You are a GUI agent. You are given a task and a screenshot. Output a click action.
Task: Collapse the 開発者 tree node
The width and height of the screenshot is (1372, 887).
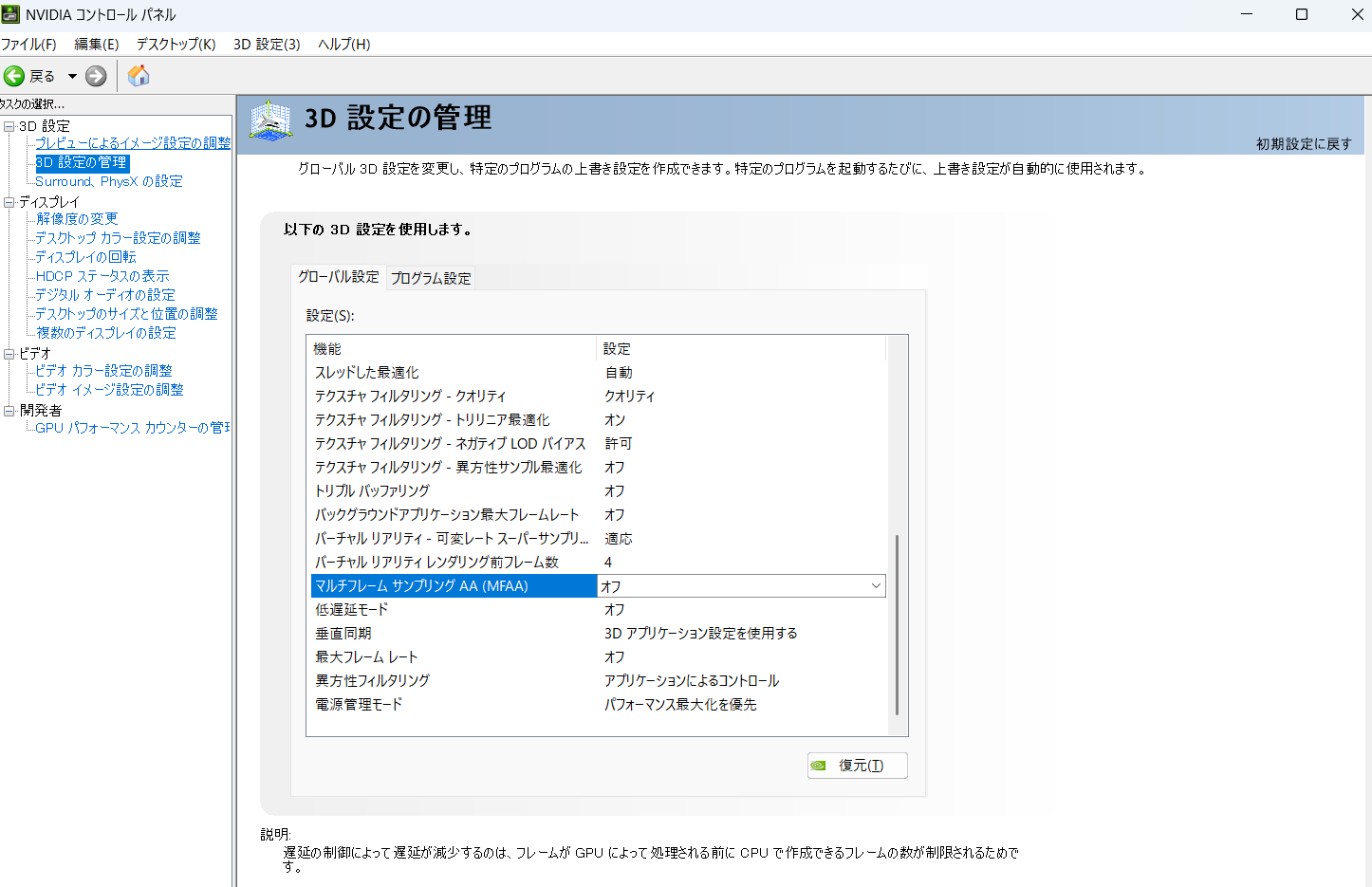(9, 411)
